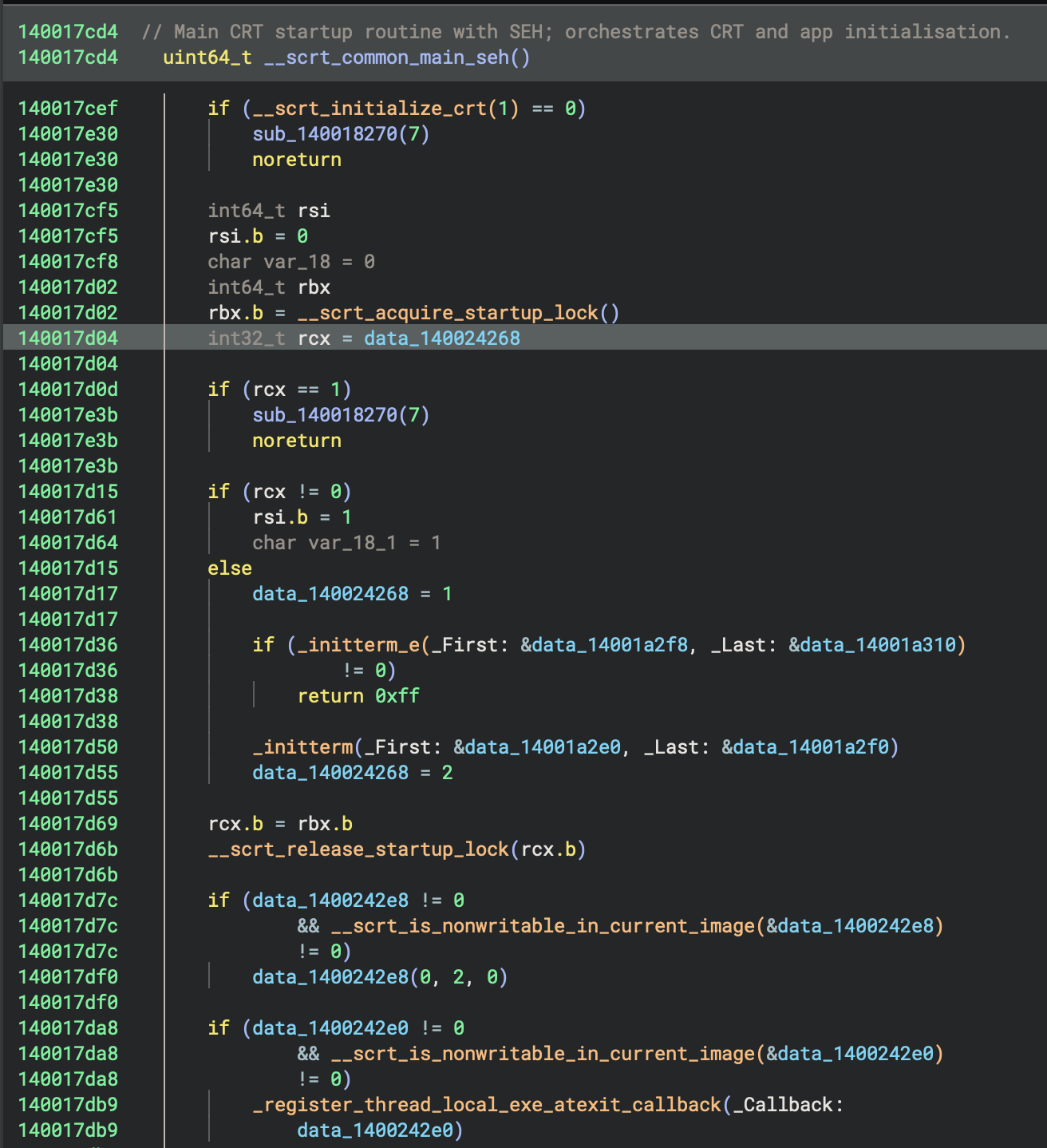Viewport: 1047px width, 1148px height.
Task: Select the char var_18 = 0 declaration
Action: pos(291,262)
